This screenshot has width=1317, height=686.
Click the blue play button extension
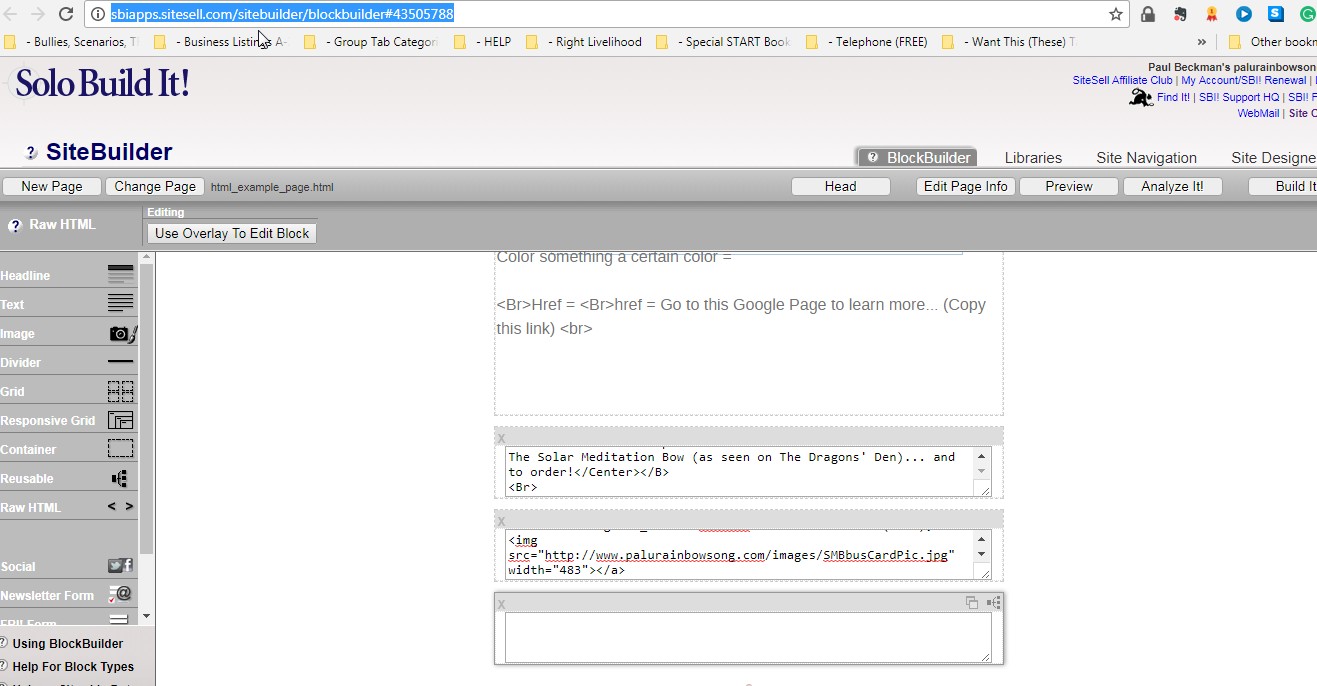click(x=1244, y=14)
